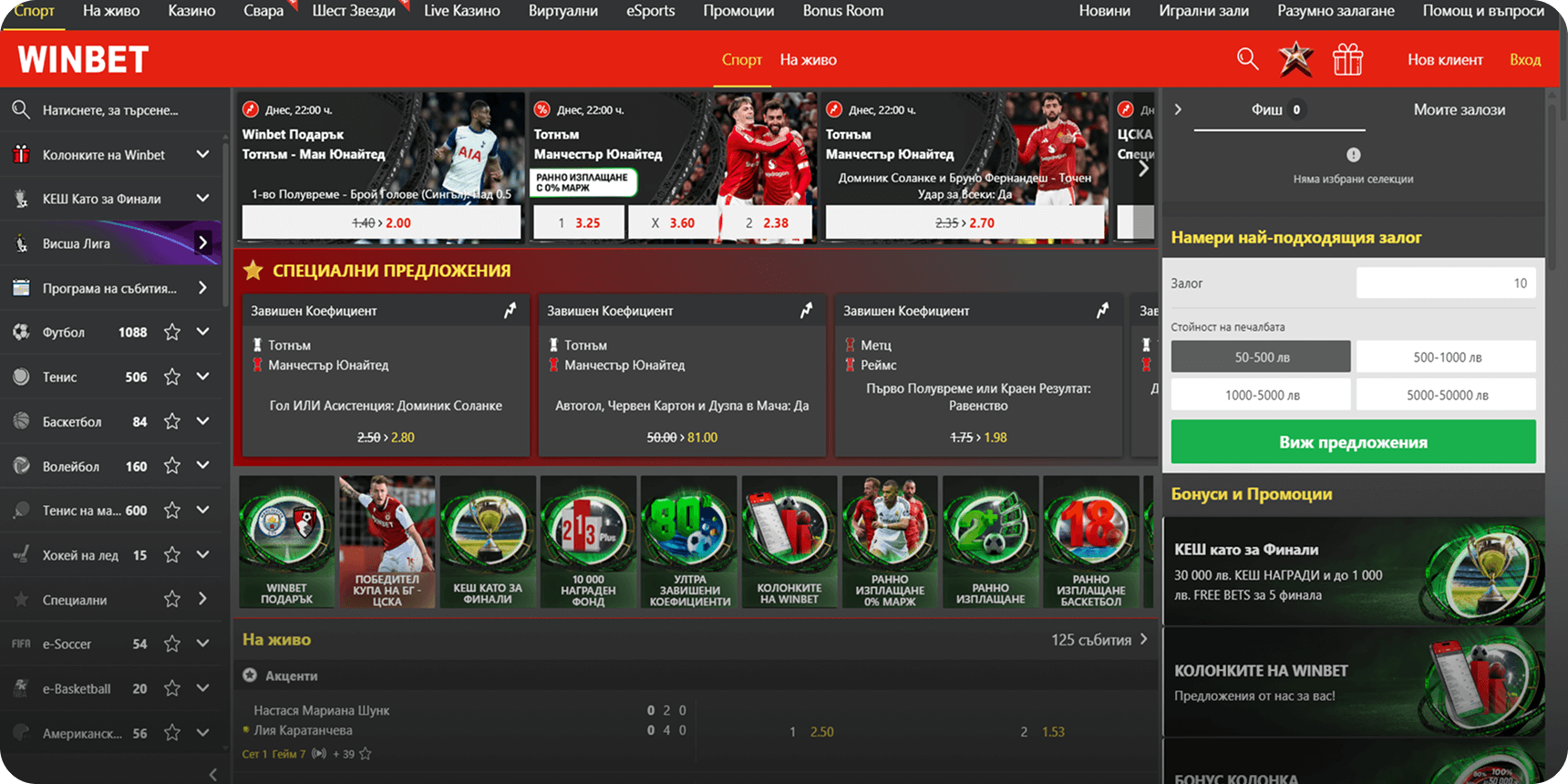The height and width of the screenshot is (784, 1568).
Task: Open the Ранно Изплащане Баскетбол promo tile
Action: coord(1090,542)
